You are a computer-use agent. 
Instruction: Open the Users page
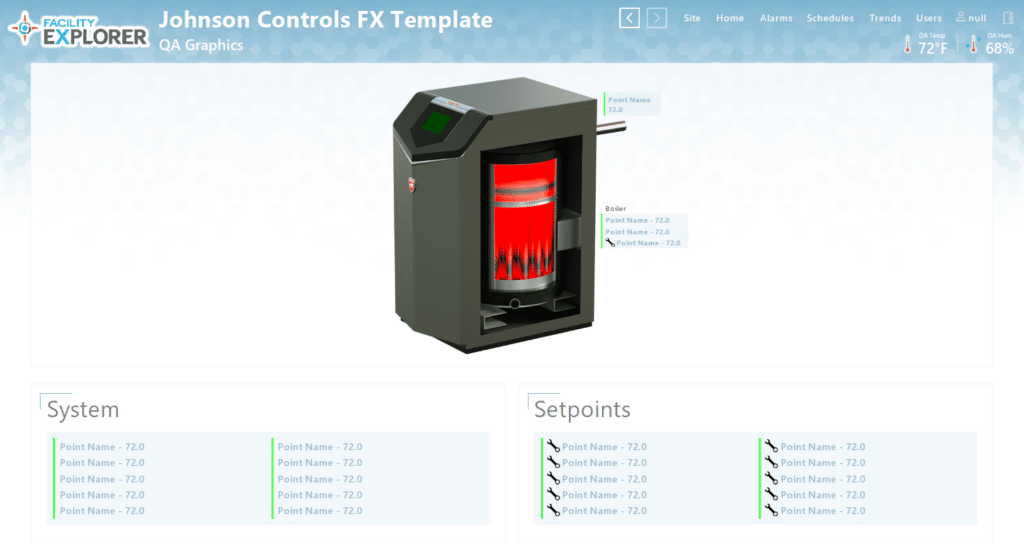click(929, 18)
